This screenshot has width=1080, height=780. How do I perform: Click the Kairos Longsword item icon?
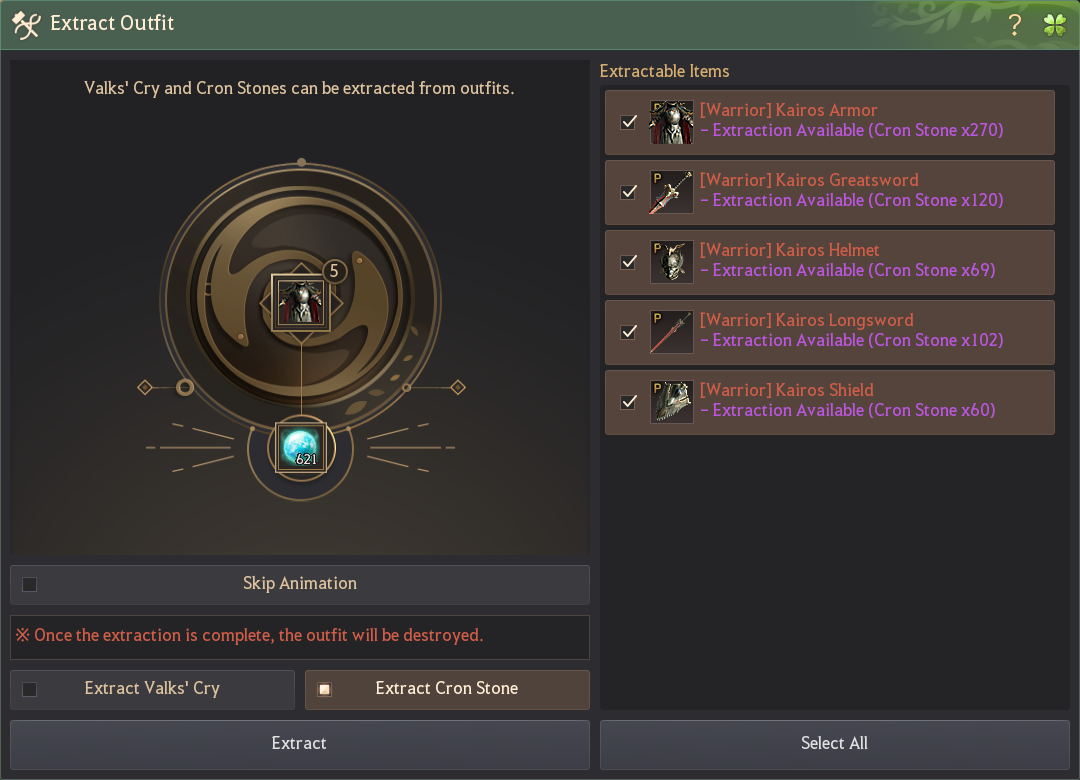click(672, 332)
